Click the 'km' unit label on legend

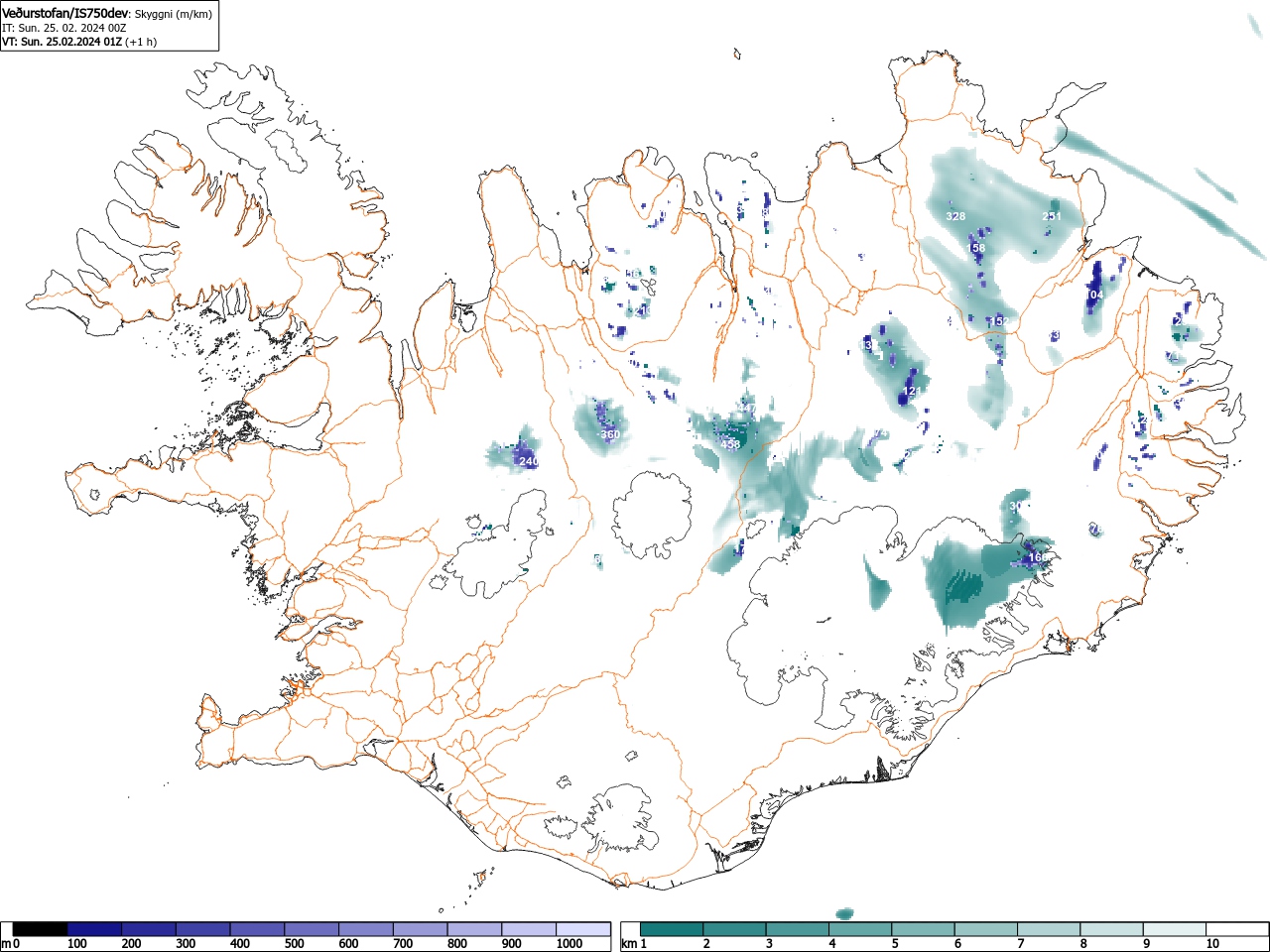pos(628,944)
